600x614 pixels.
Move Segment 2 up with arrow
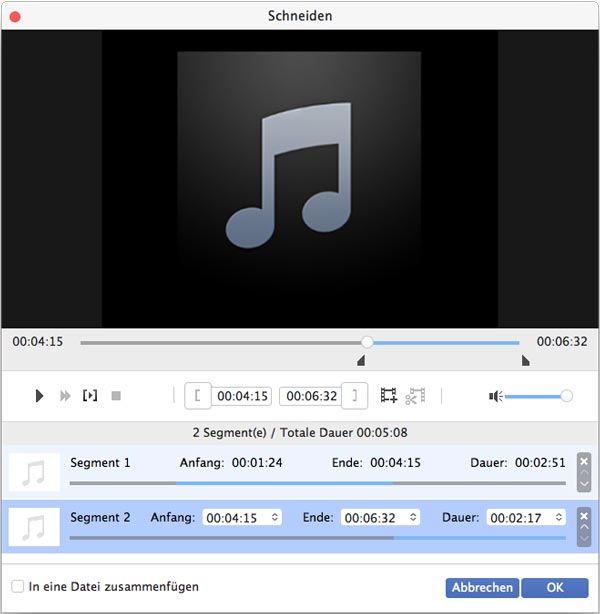pos(584,527)
